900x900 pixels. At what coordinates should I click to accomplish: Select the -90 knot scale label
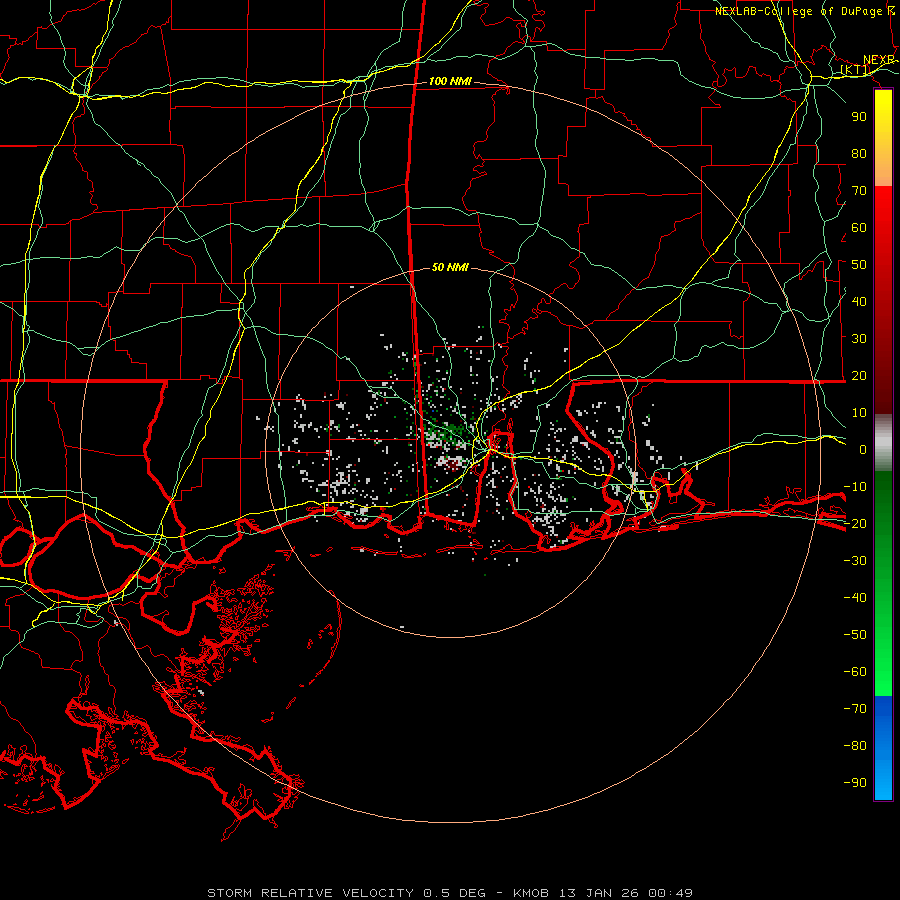[x=855, y=783]
